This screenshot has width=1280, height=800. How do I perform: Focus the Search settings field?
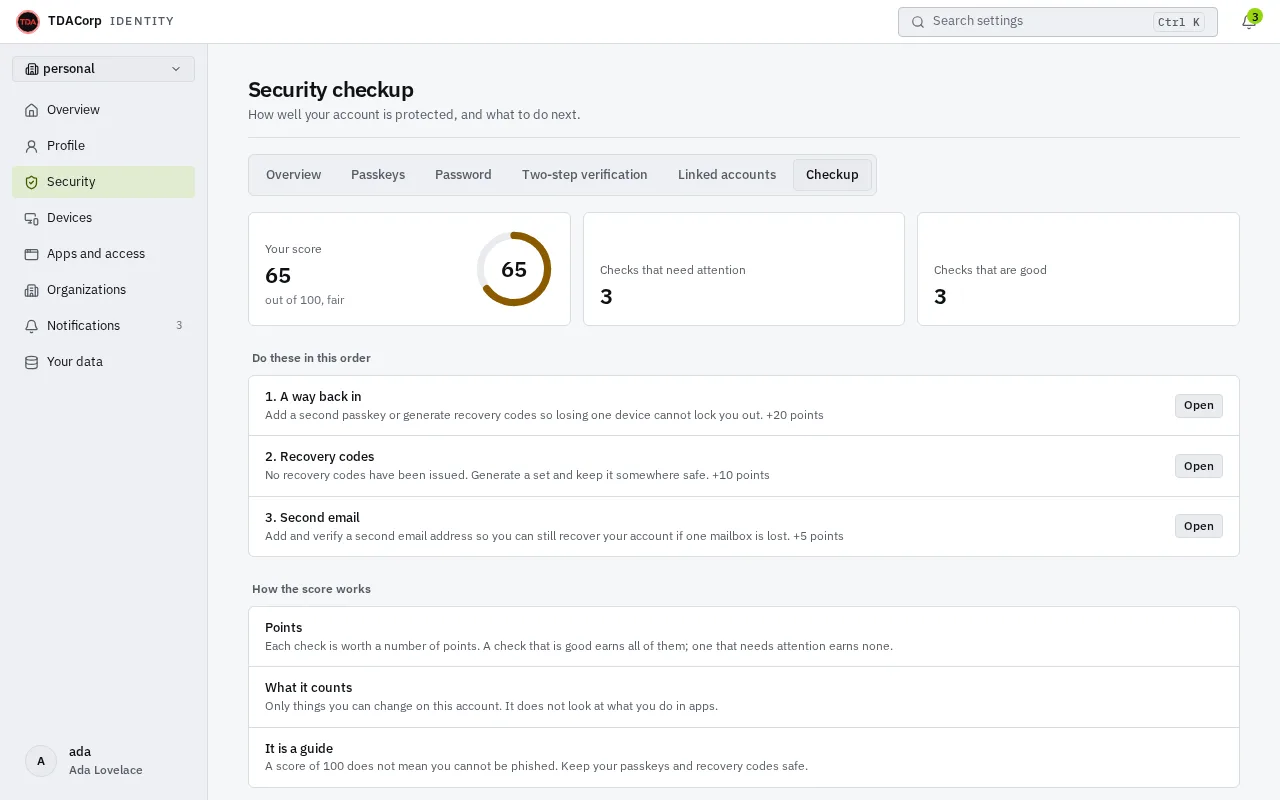tap(1058, 22)
